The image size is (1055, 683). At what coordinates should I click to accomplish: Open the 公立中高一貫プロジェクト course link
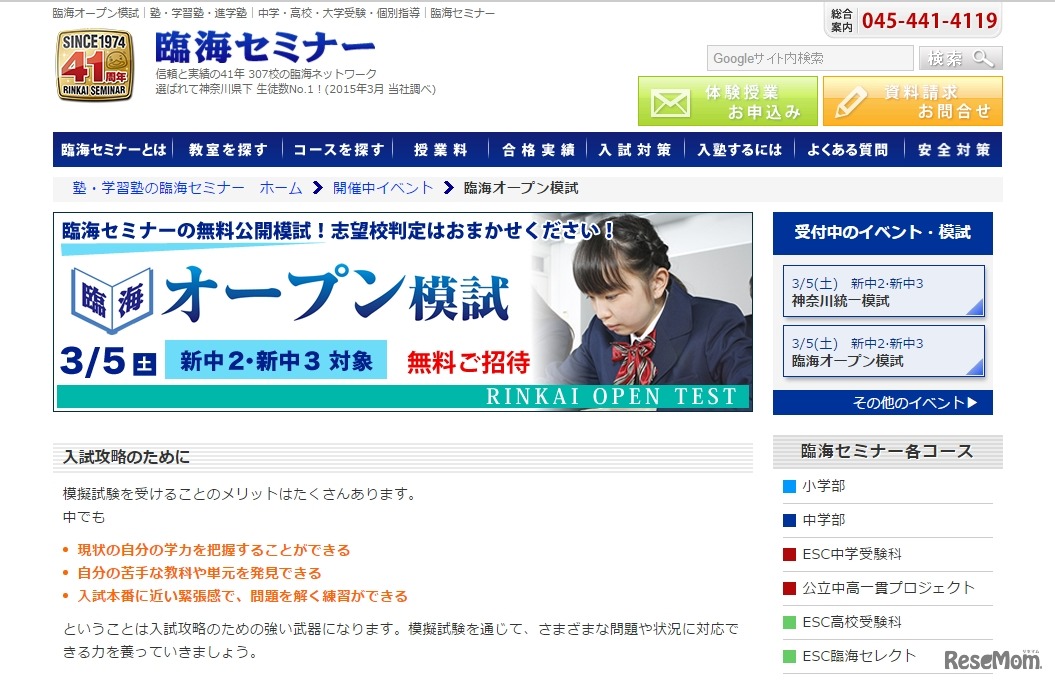[x=888, y=587]
